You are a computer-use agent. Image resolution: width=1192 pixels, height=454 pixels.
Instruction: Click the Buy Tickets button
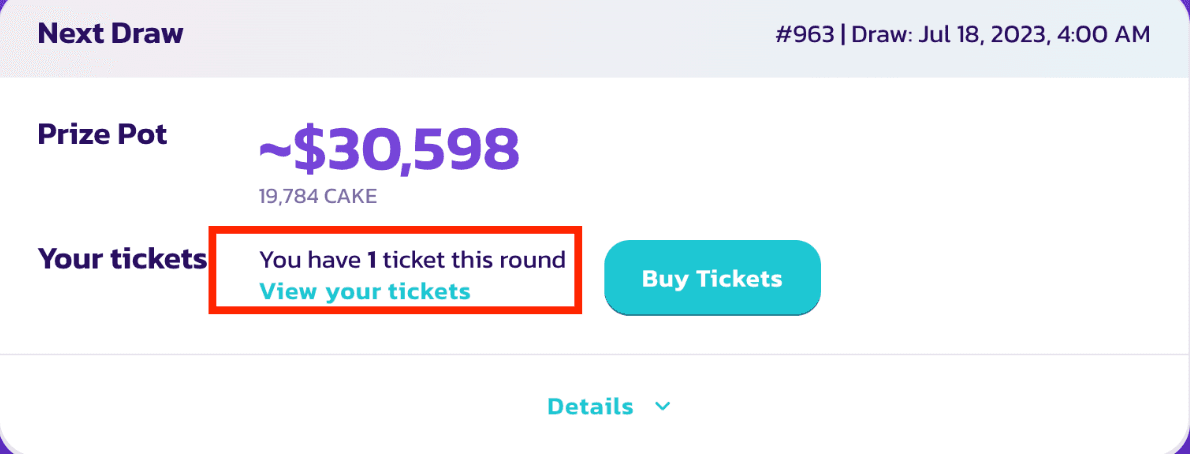point(712,278)
